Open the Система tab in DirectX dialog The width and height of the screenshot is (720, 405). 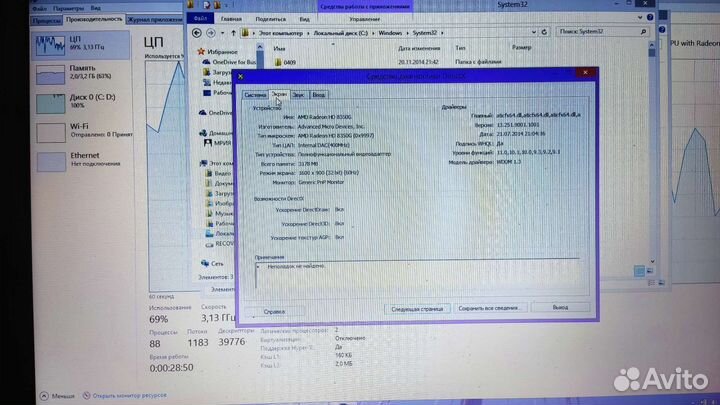pyautogui.click(x=256, y=94)
